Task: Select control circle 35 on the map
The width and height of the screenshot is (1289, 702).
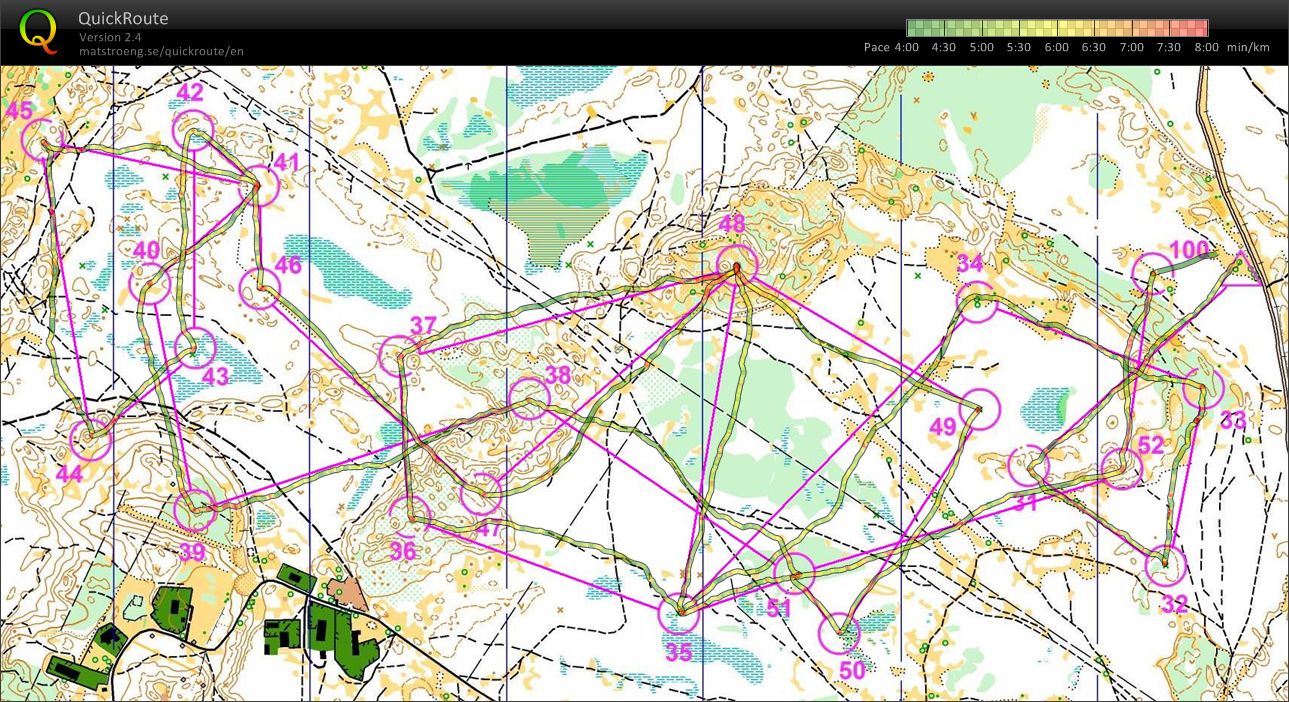Action: (680, 612)
